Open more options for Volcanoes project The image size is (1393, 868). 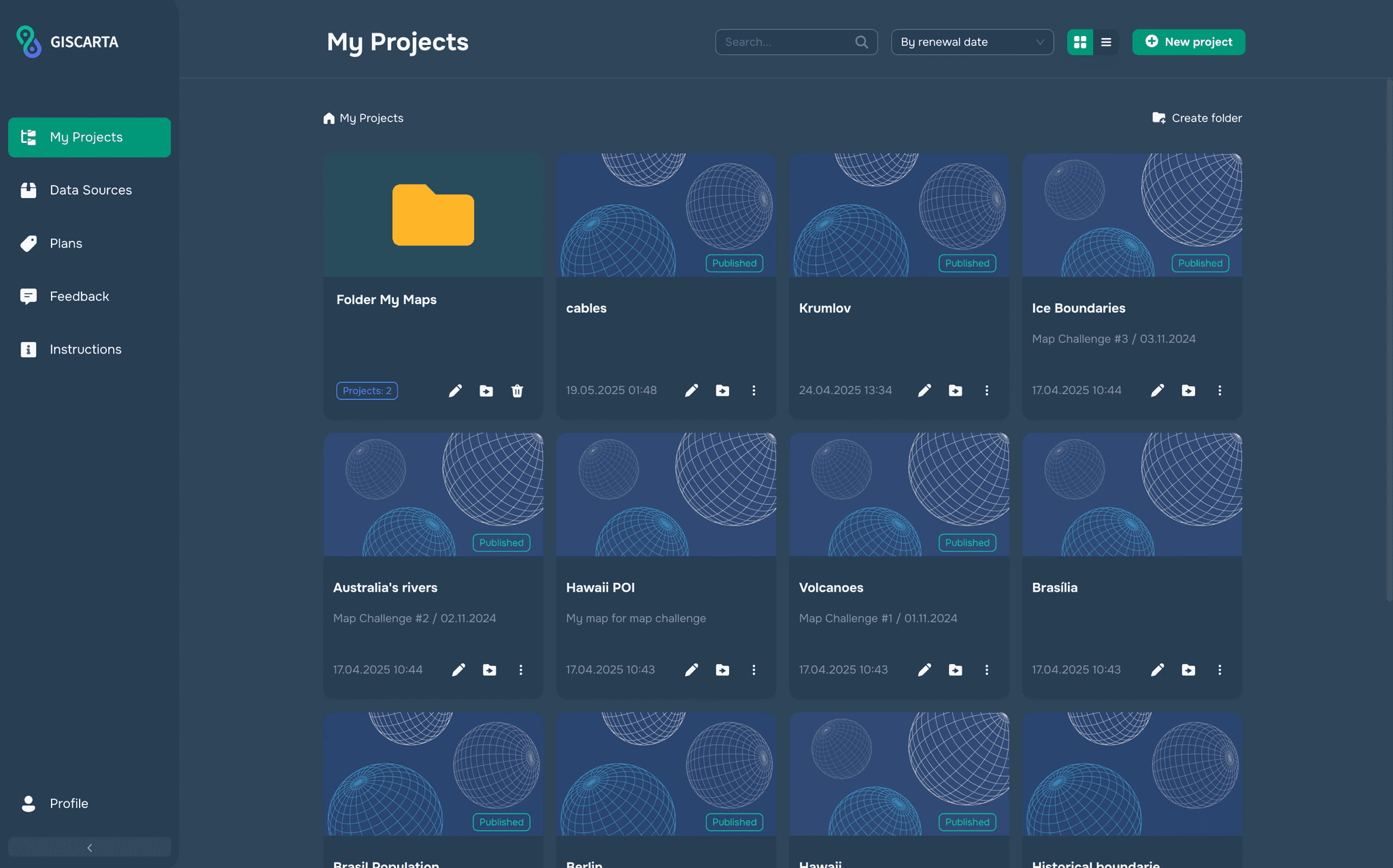987,670
